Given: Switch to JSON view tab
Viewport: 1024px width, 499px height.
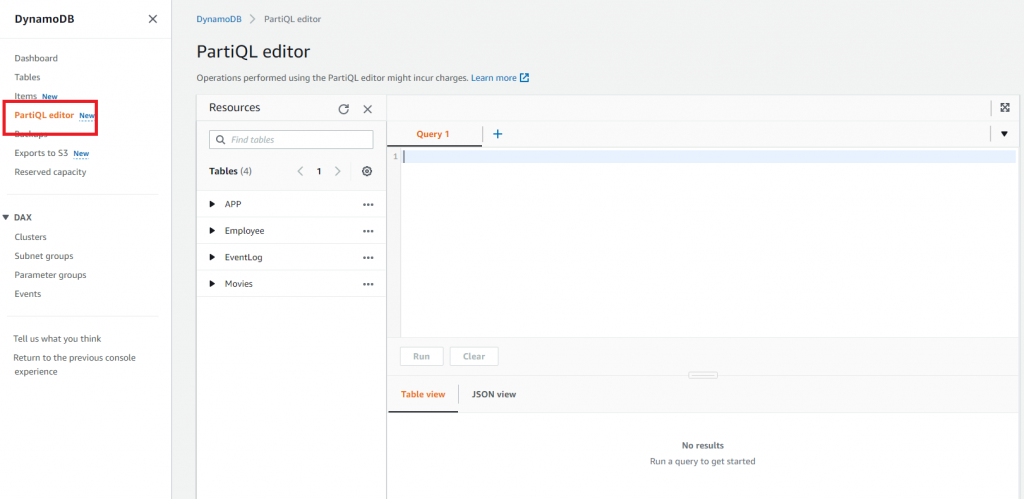Looking at the screenshot, I should pos(494,394).
